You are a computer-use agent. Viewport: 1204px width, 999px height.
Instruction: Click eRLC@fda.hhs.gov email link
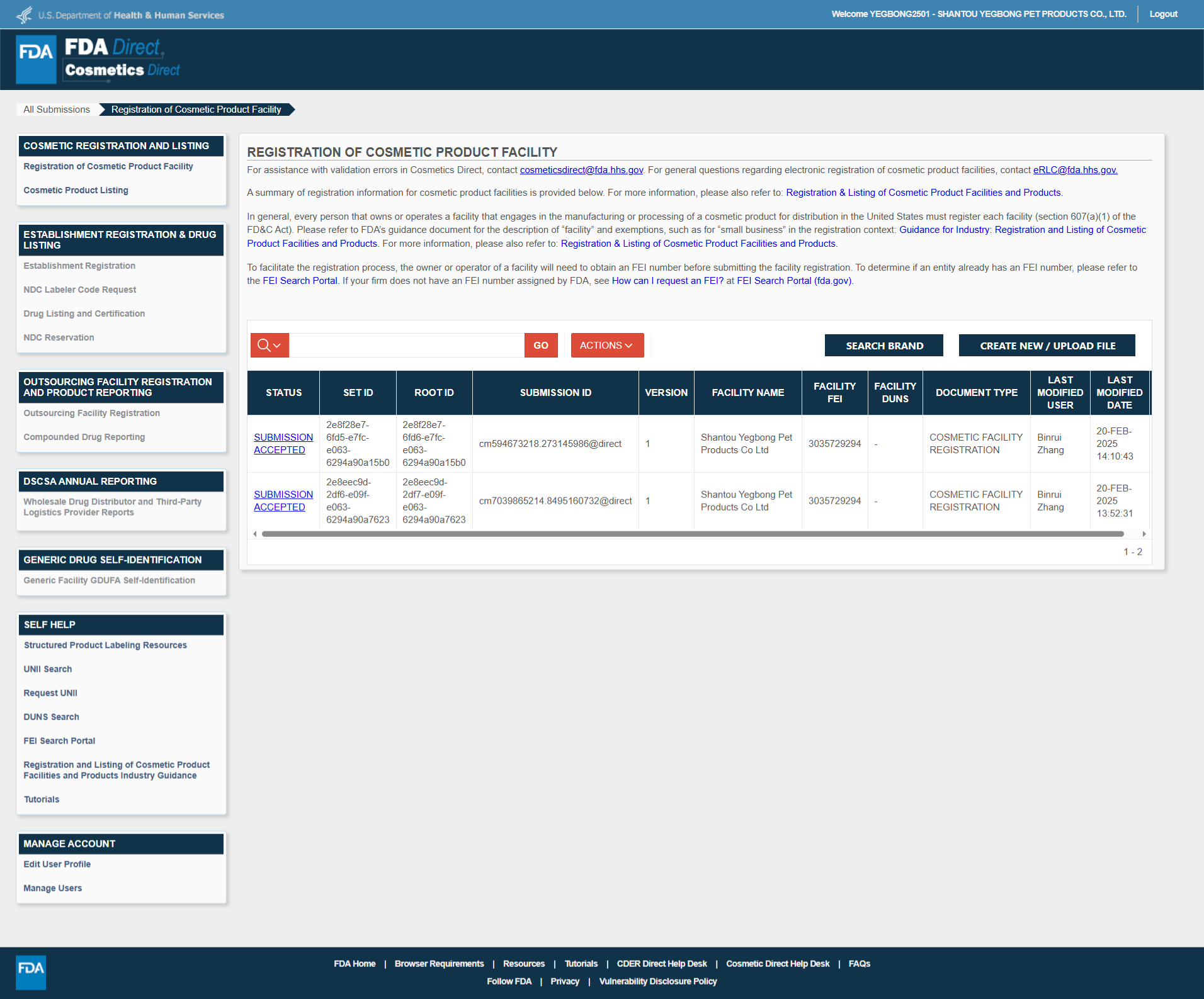click(x=1076, y=170)
